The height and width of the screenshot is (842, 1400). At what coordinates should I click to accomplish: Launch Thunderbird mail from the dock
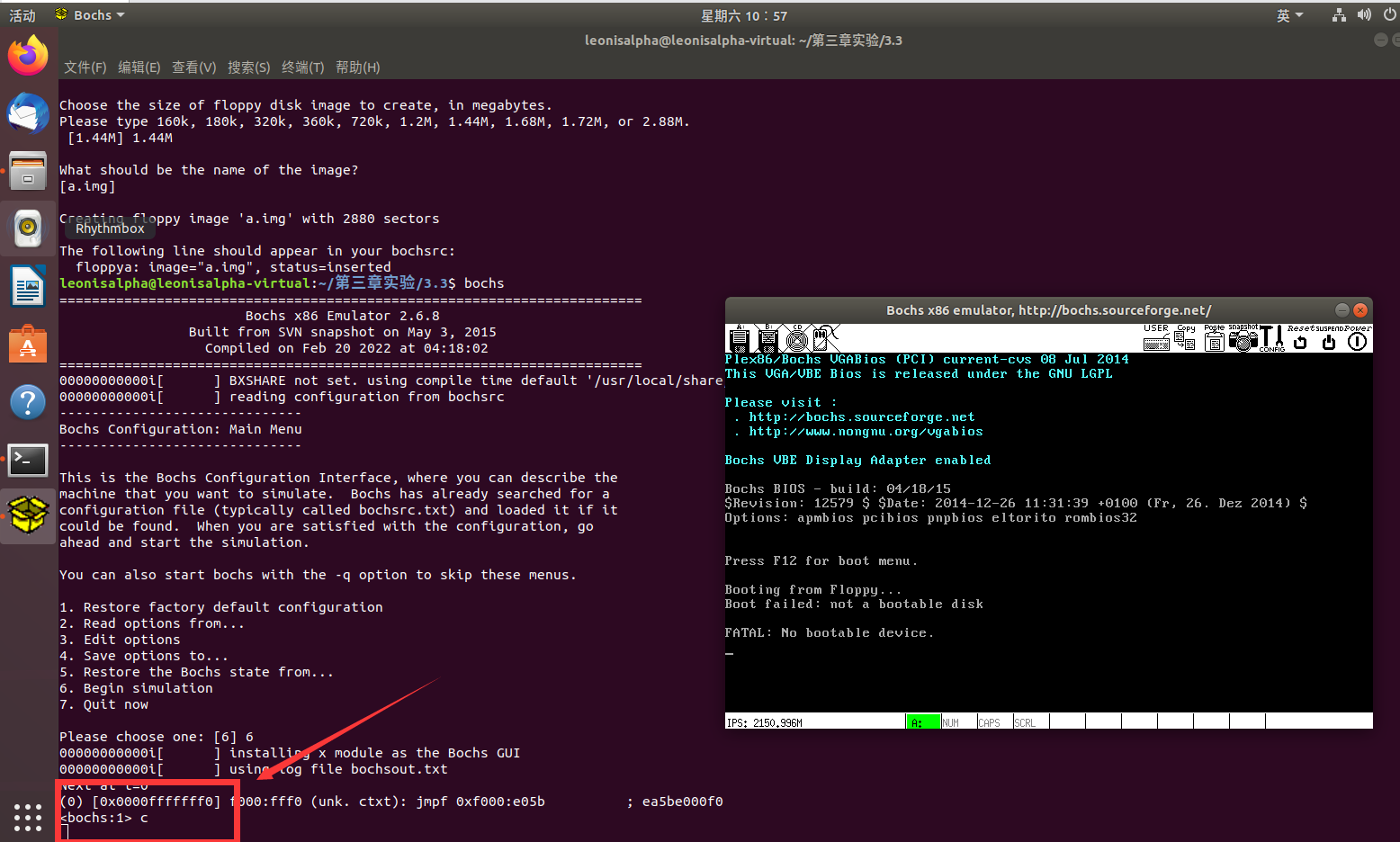click(28, 113)
